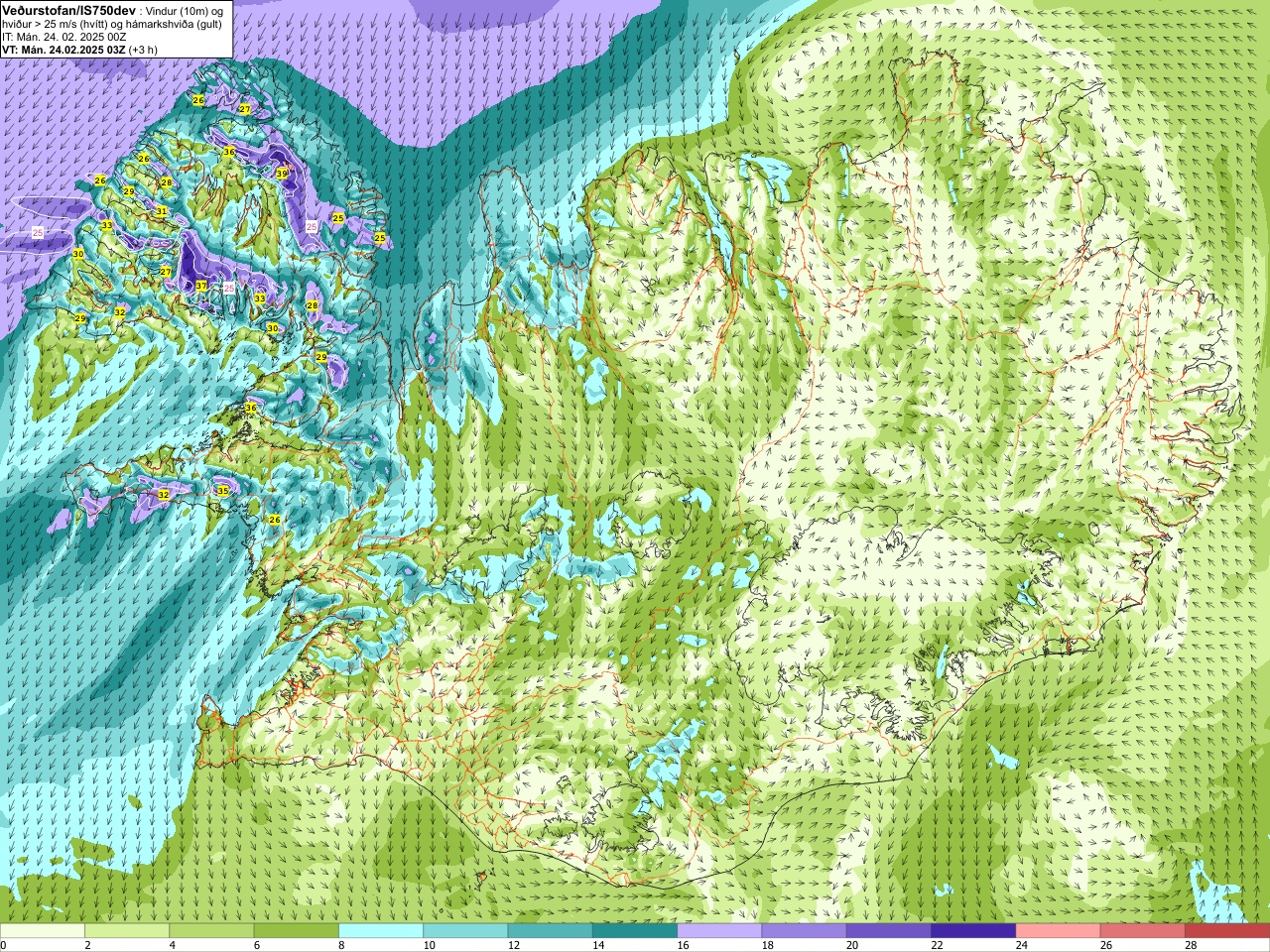The width and height of the screenshot is (1270, 952).
Task: Pick the 4–6 m/s green legend swatch
Action: click(x=211, y=931)
